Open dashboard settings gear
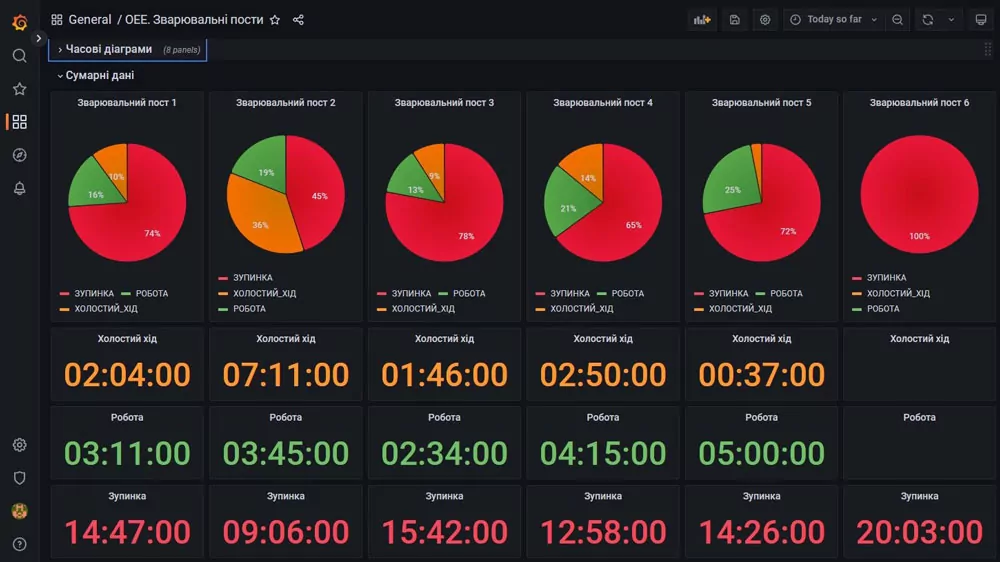 coord(765,20)
